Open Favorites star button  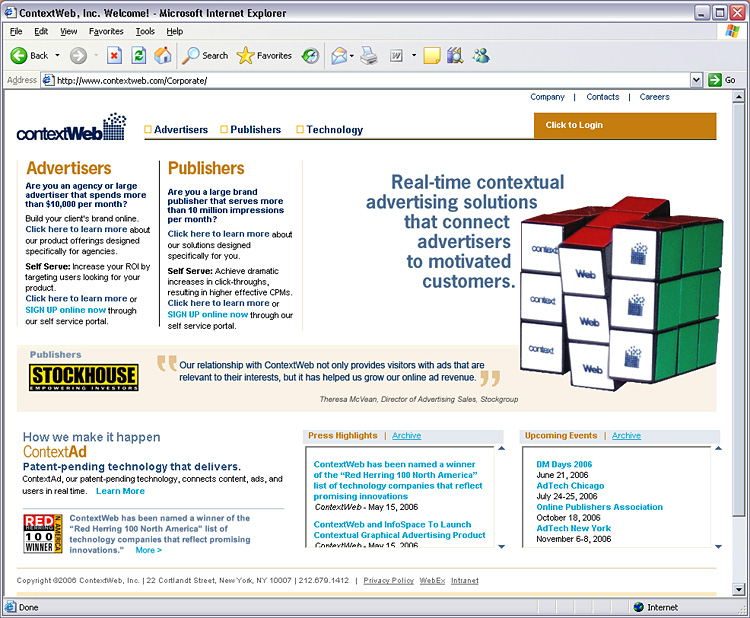(x=264, y=55)
